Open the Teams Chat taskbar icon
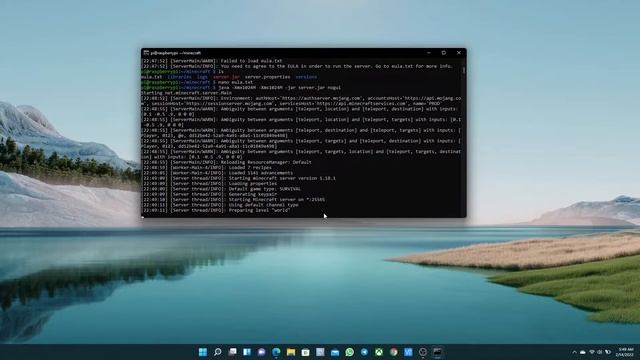The image size is (640, 360). tap(262, 352)
